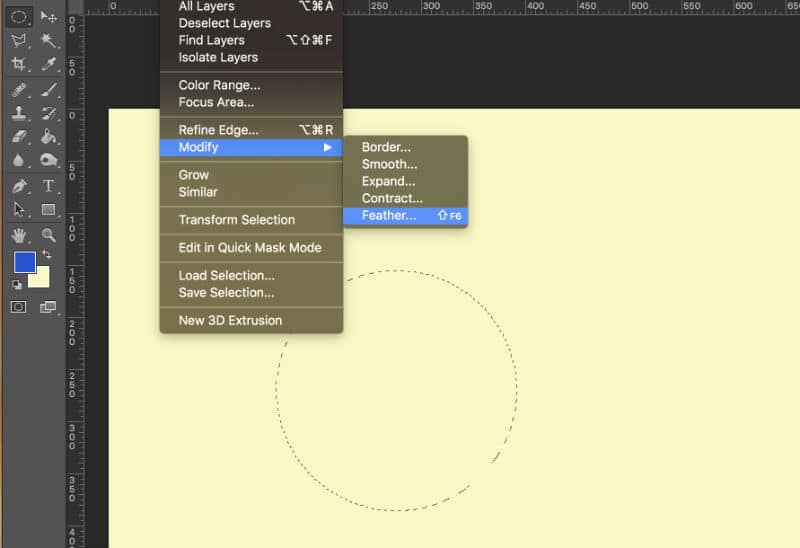800x548 pixels.
Task: Pick the Magic Wand tool
Action: click(48, 40)
